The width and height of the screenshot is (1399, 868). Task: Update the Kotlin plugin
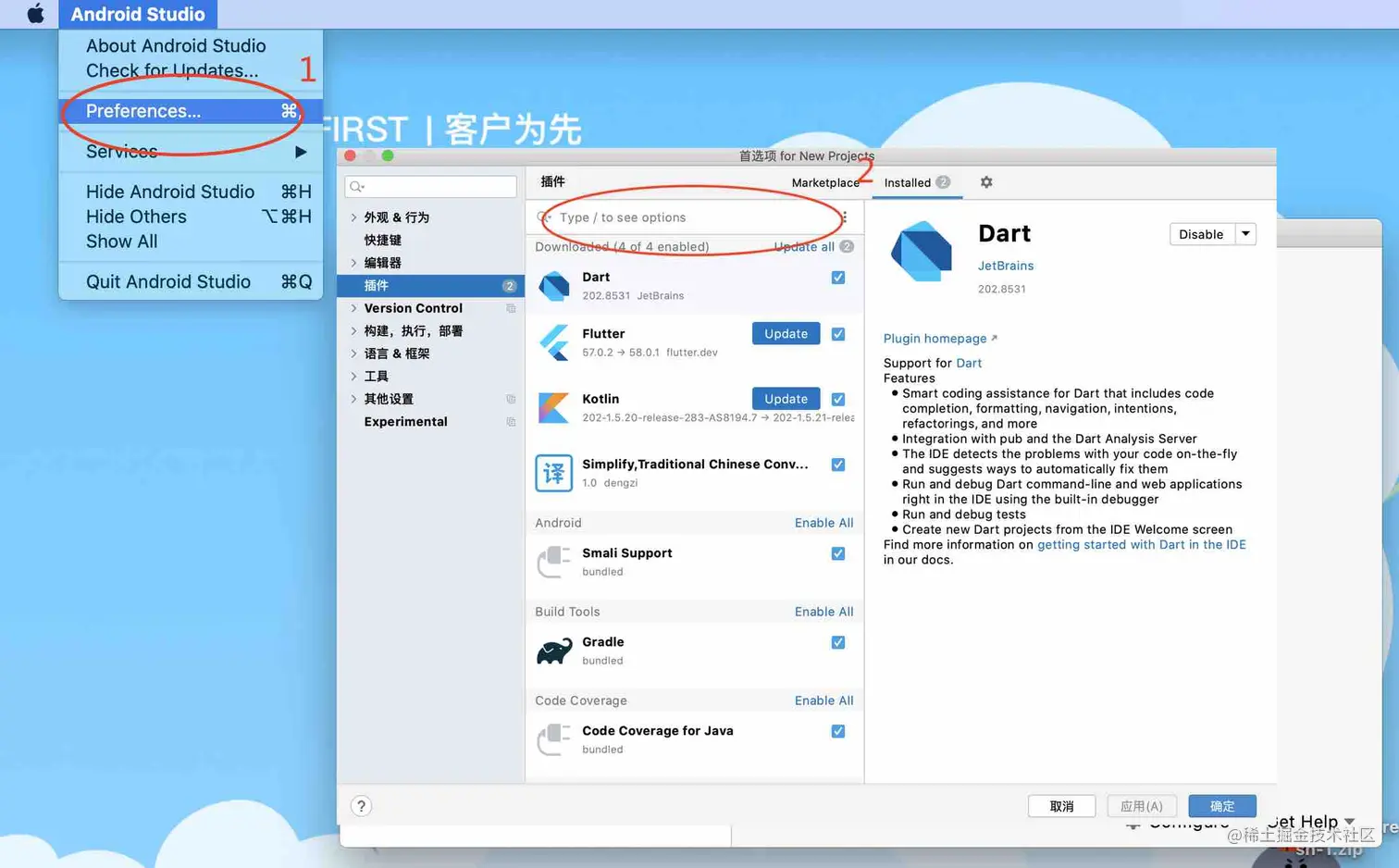click(786, 399)
